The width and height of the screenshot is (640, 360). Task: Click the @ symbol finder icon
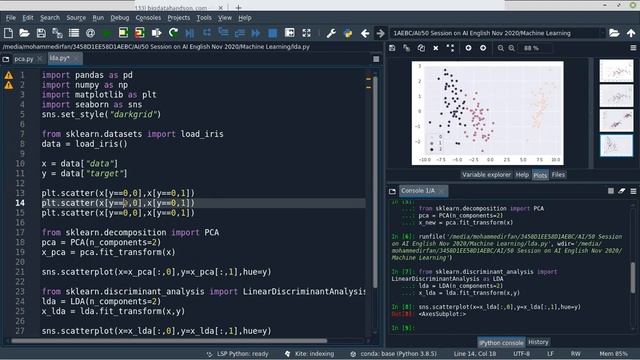click(x=90, y=33)
